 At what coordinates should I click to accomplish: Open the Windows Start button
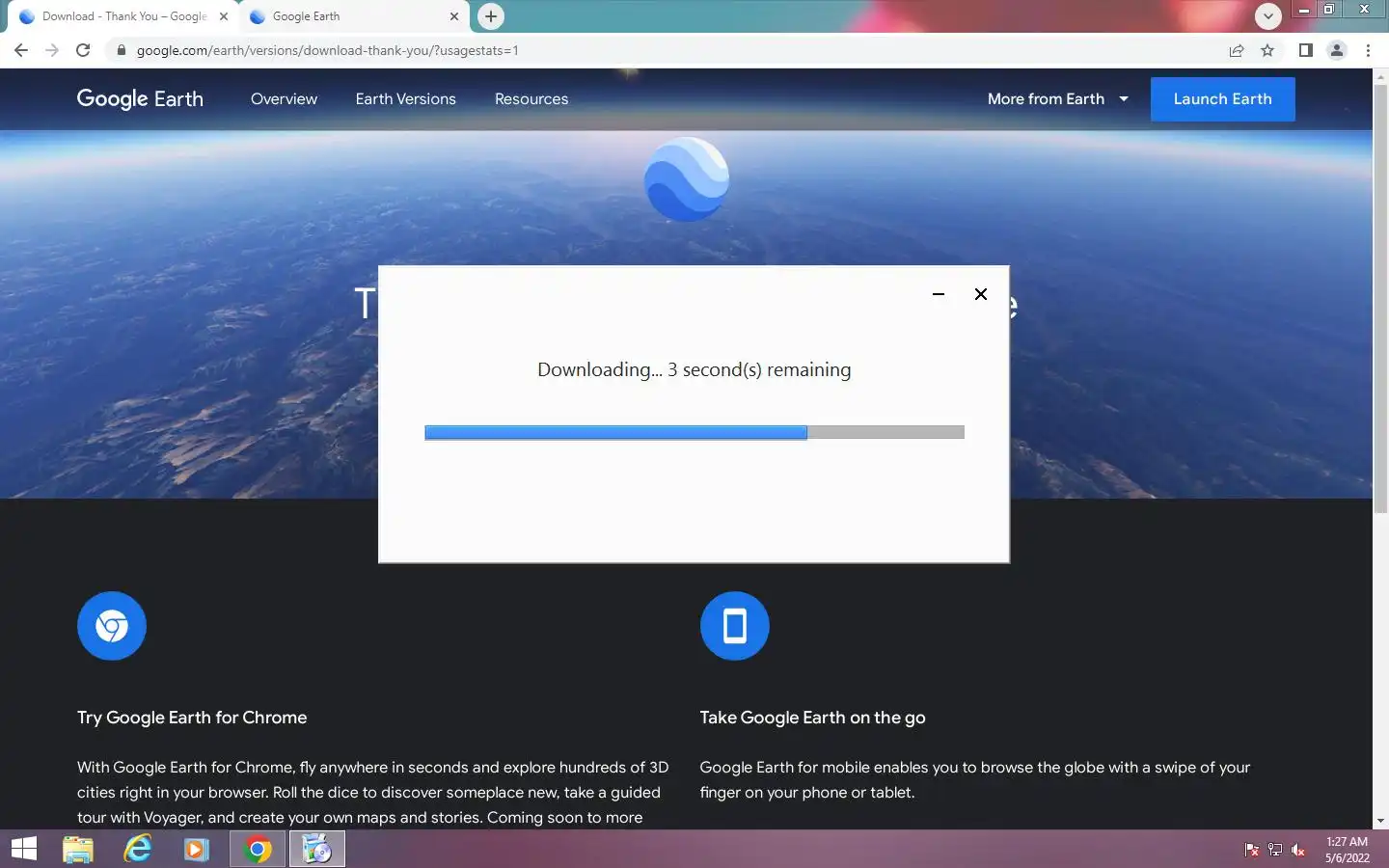coord(24,849)
